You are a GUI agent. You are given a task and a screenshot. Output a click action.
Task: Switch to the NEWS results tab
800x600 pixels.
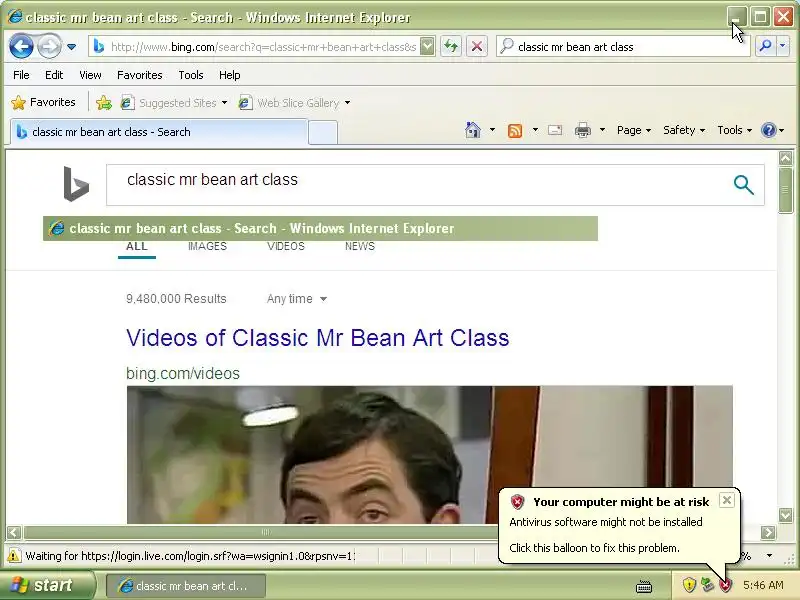360,246
